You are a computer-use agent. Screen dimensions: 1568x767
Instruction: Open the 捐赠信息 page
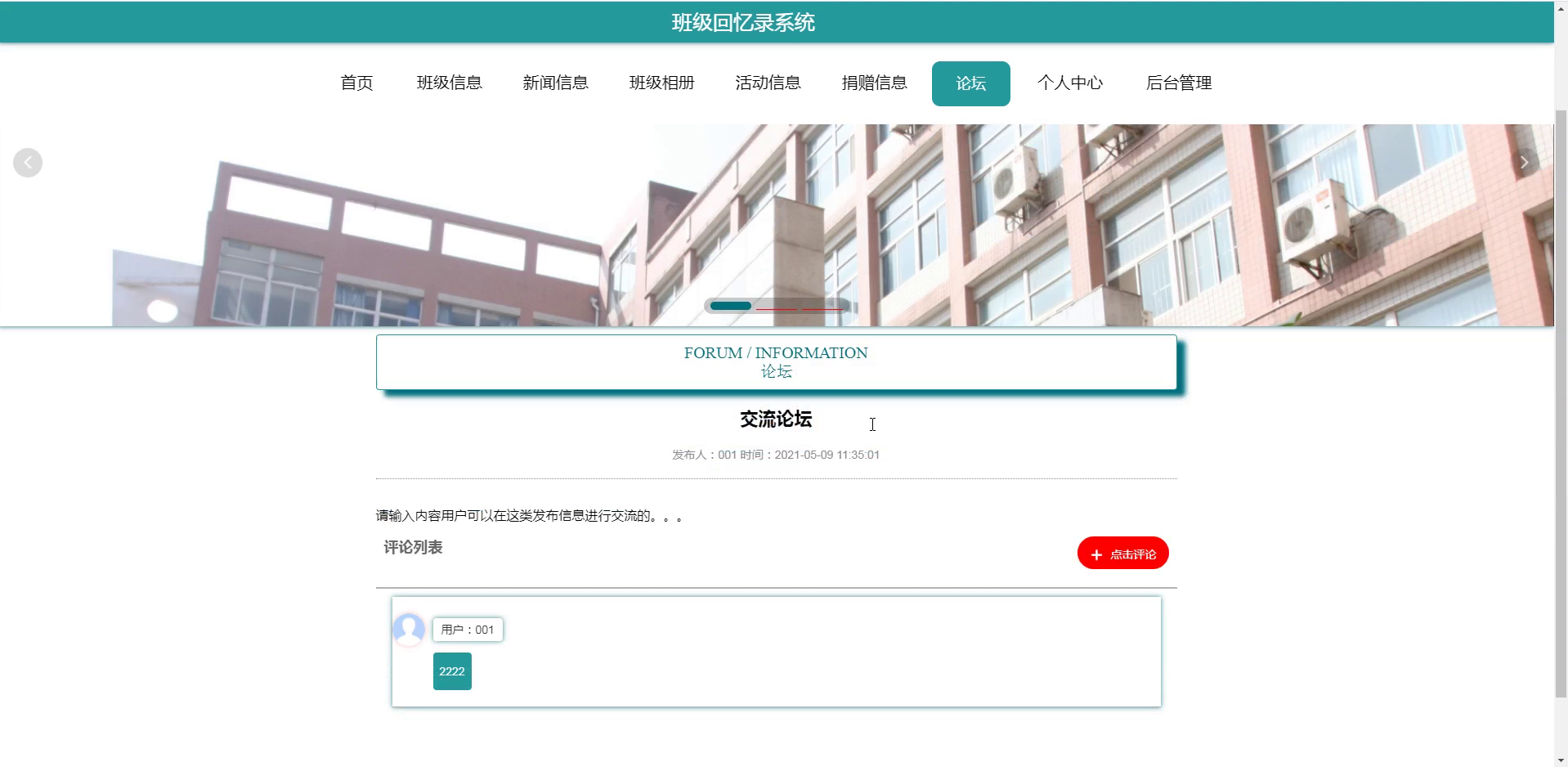tap(874, 83)
